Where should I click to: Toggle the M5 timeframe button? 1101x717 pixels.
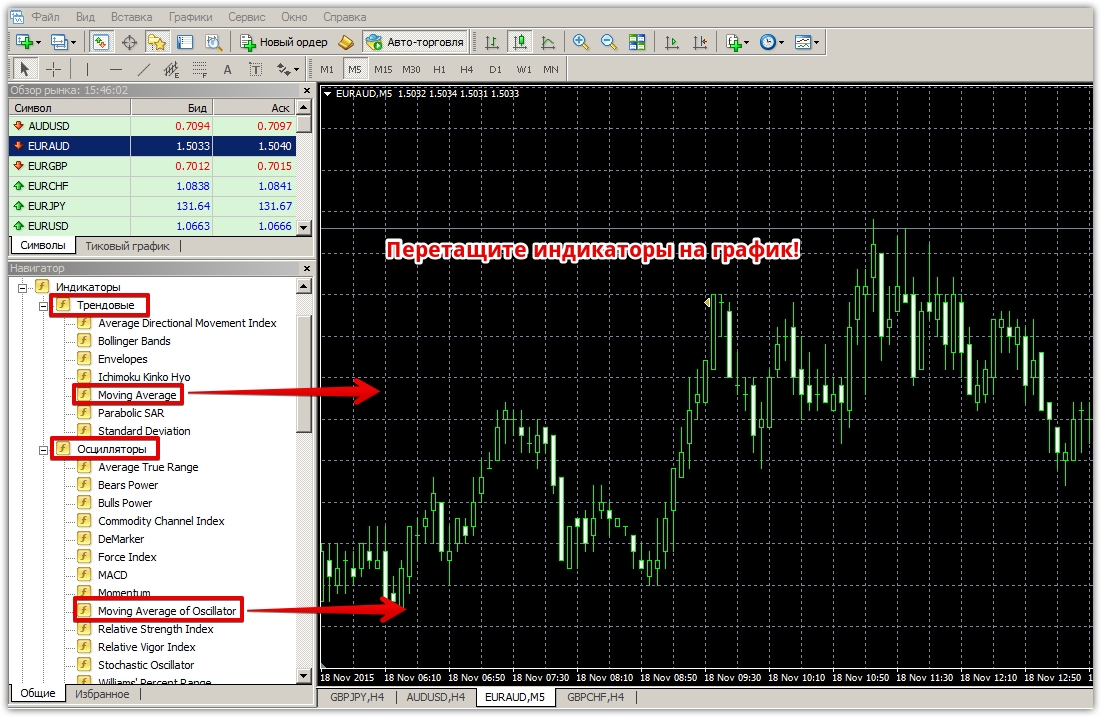[355, 69]
